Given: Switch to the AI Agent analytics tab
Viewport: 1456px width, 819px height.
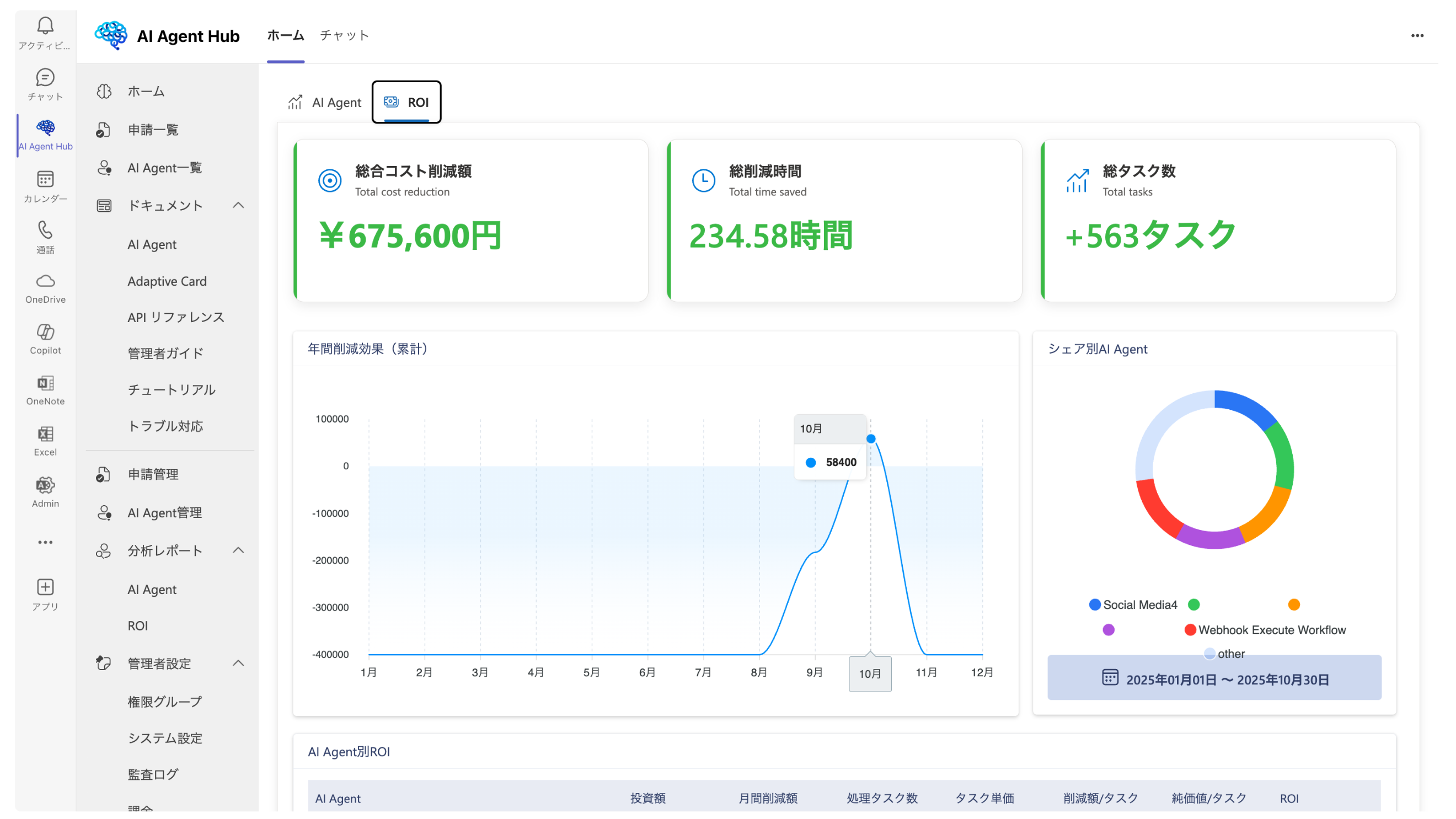Looking at the screenshot, I should (325, 102).
